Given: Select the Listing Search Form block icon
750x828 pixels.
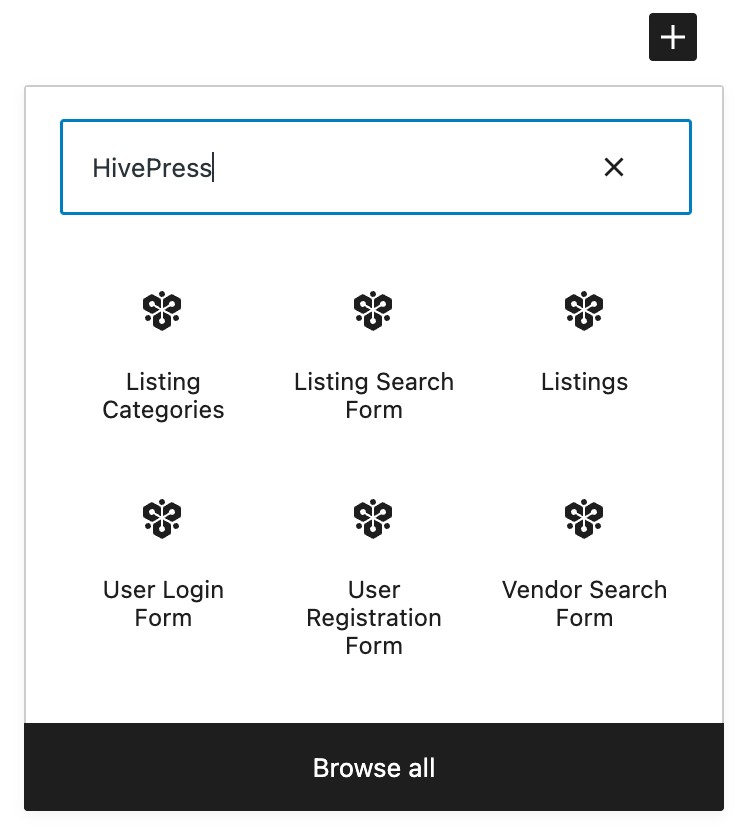Looking at the screenshot, I should (373, 310).
